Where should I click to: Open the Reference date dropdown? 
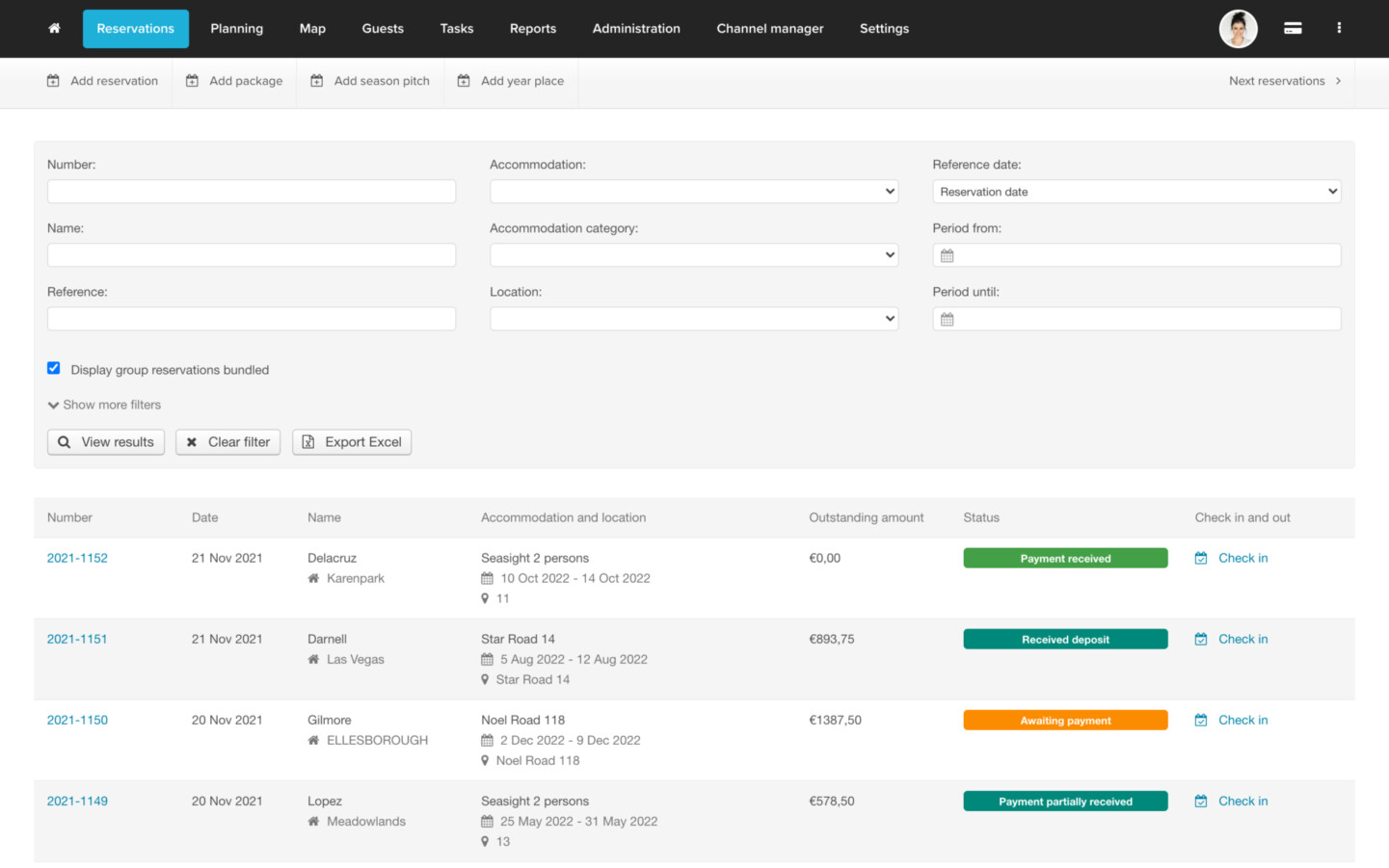1135,192
